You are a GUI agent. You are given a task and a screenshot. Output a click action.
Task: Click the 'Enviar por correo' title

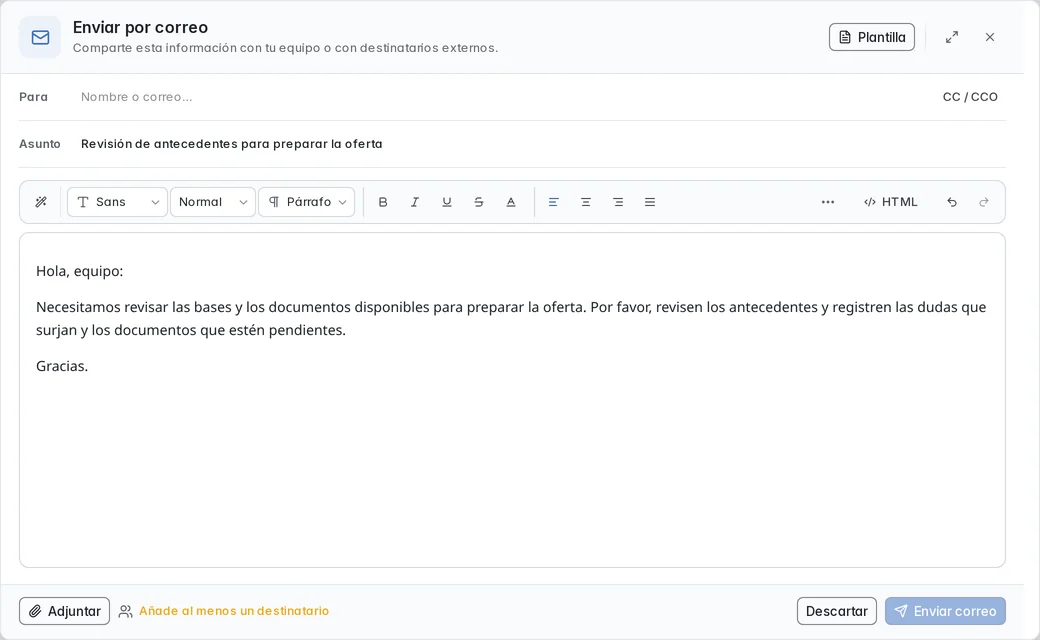coord(141,27)
